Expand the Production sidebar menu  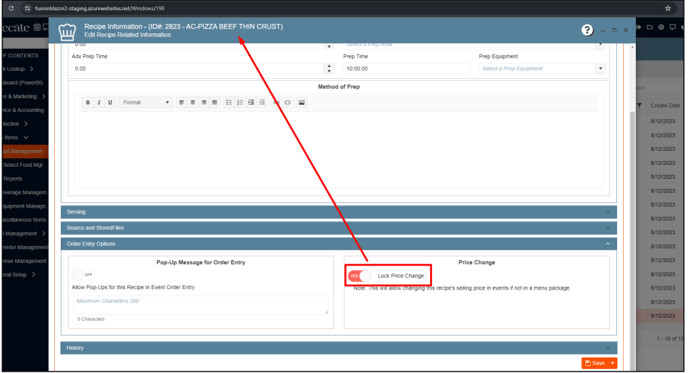[25, 124]
